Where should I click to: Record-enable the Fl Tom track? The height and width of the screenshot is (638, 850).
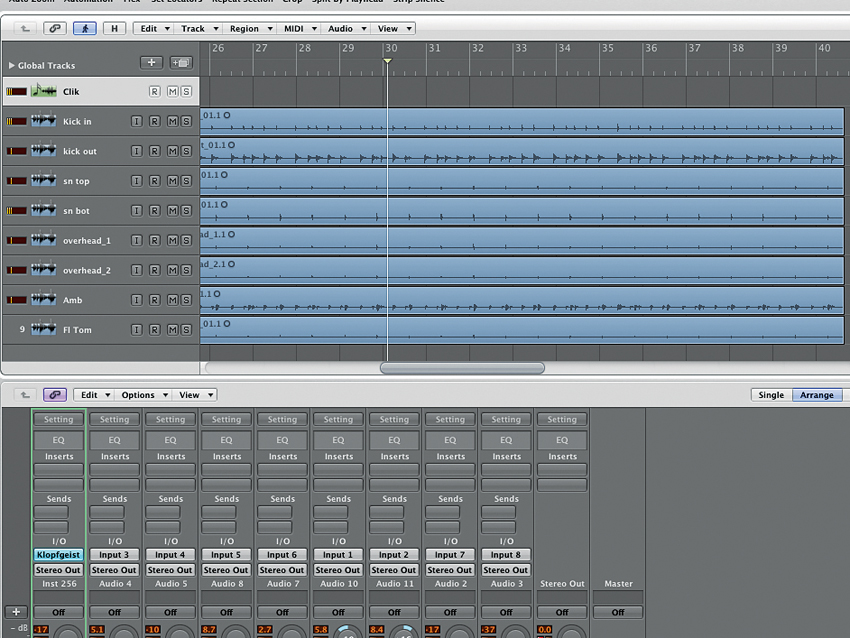(x=154, y=330)
